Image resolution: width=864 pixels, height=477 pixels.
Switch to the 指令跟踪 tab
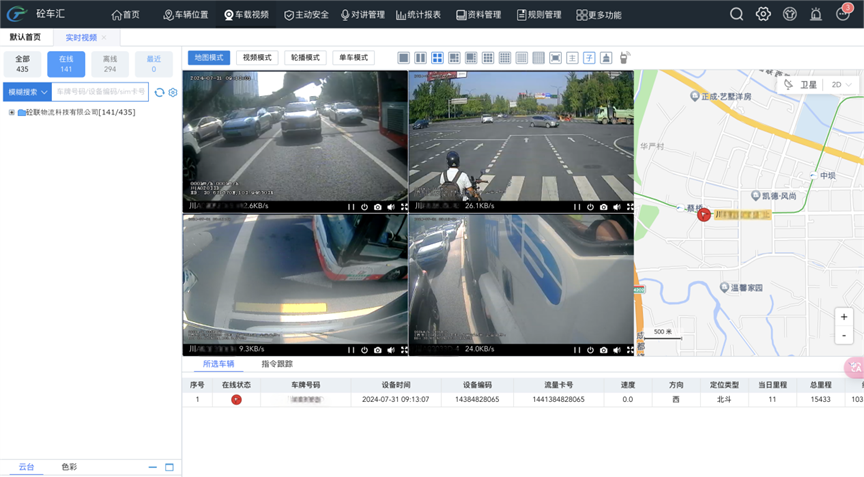click(x=277, y=364)
